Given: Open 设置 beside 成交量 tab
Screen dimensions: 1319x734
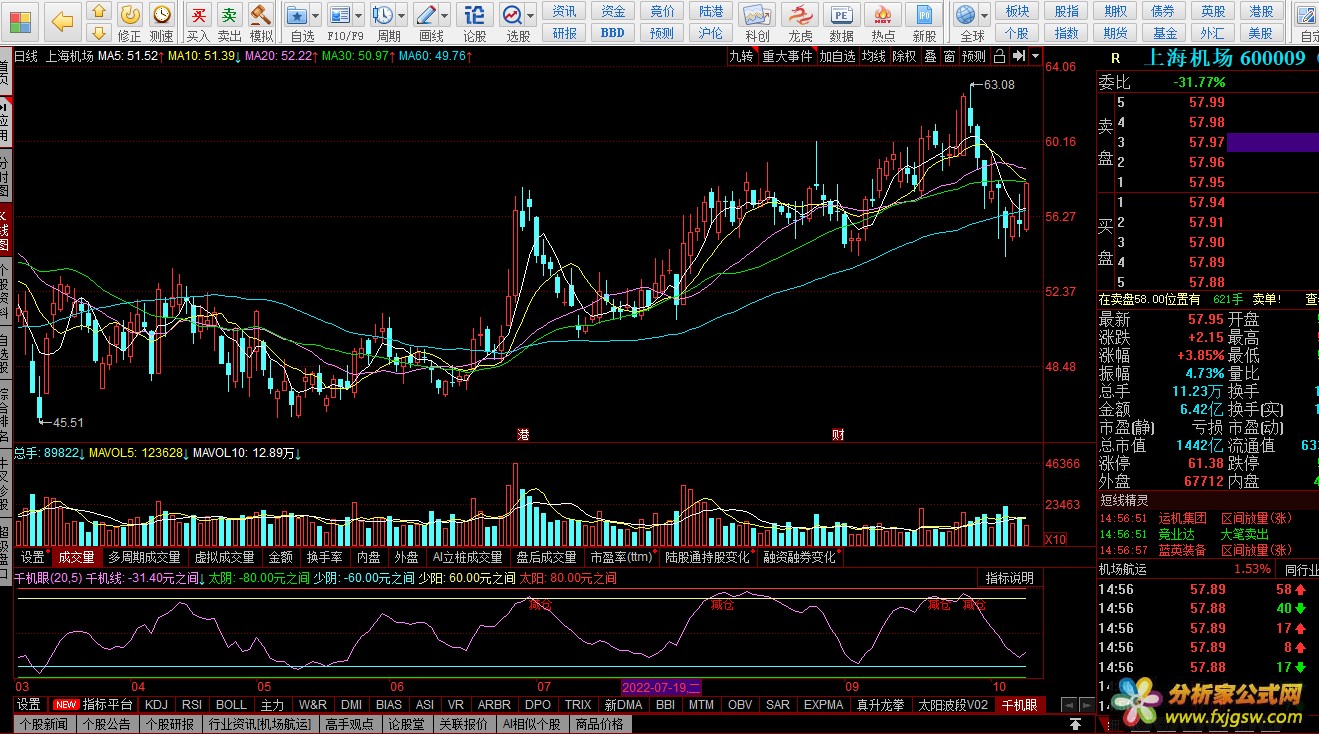Looking at the screenshot, I should point(33,557).
